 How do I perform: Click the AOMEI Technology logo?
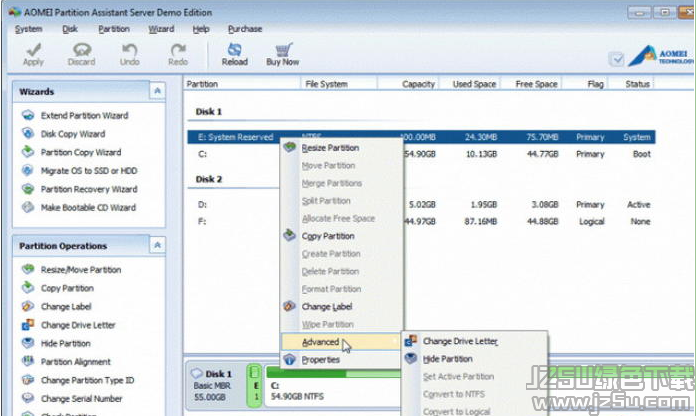pyautogui.click(x=661, y=56)
